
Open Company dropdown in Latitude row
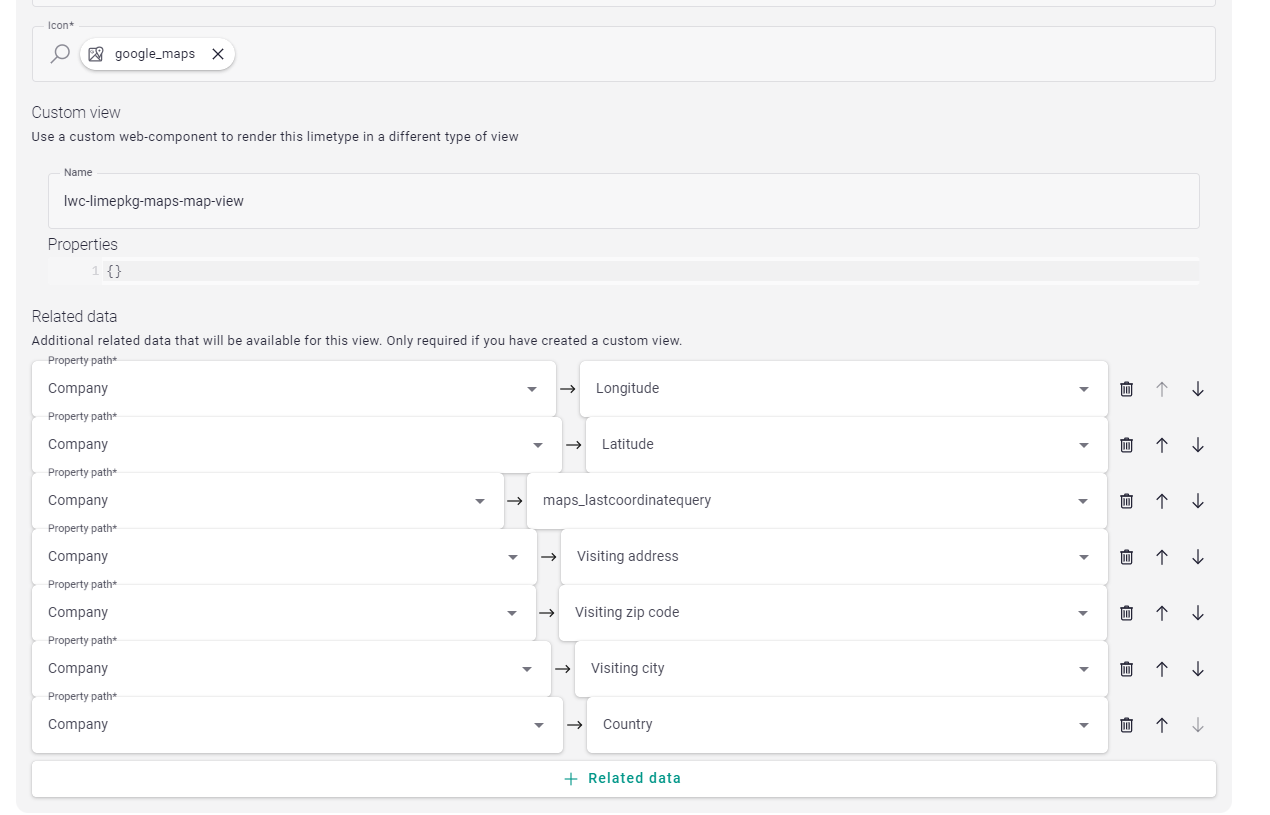point(297,445)
